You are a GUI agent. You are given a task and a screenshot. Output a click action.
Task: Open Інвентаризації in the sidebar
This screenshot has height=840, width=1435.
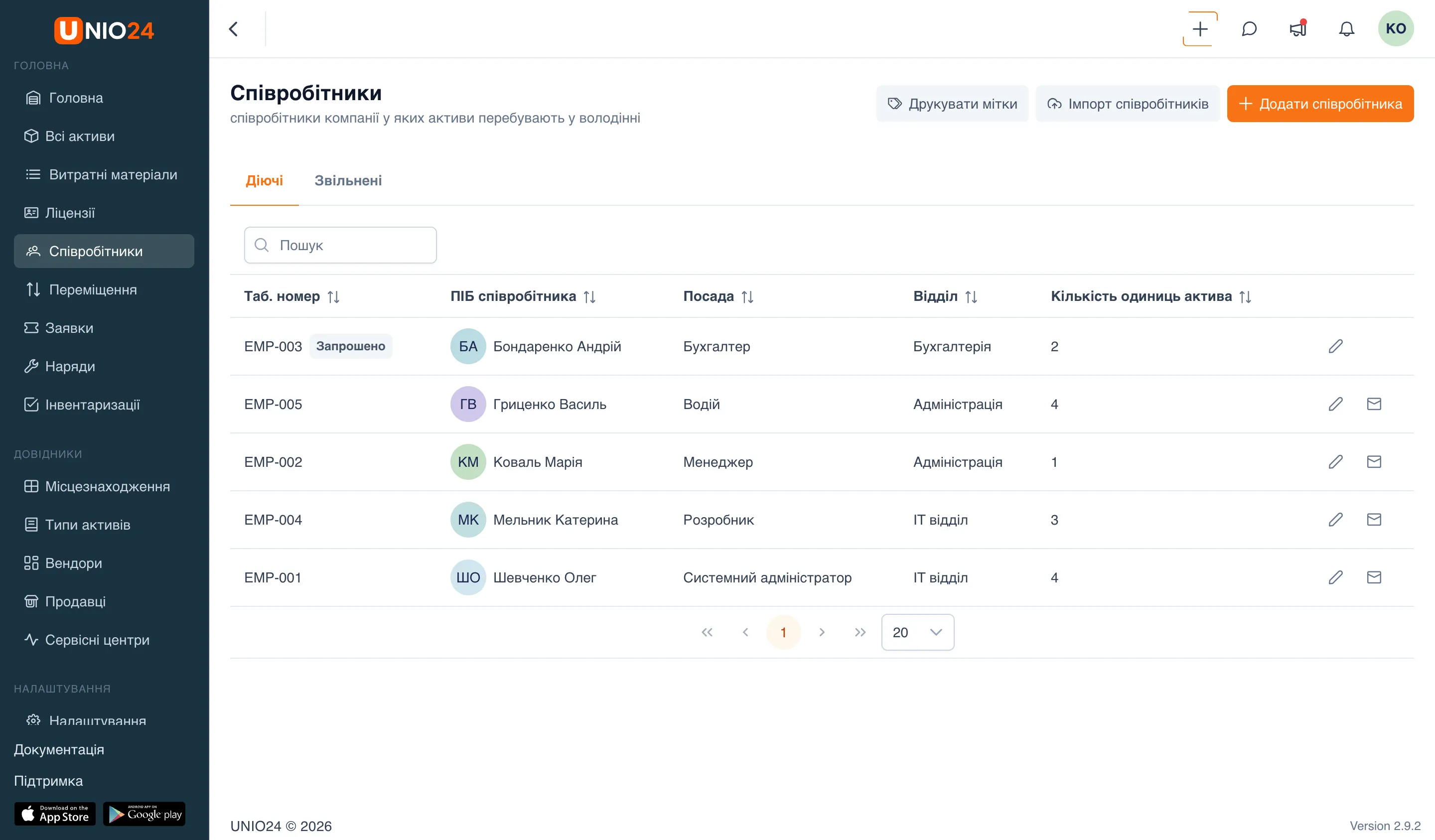click(x=104, y=405)
